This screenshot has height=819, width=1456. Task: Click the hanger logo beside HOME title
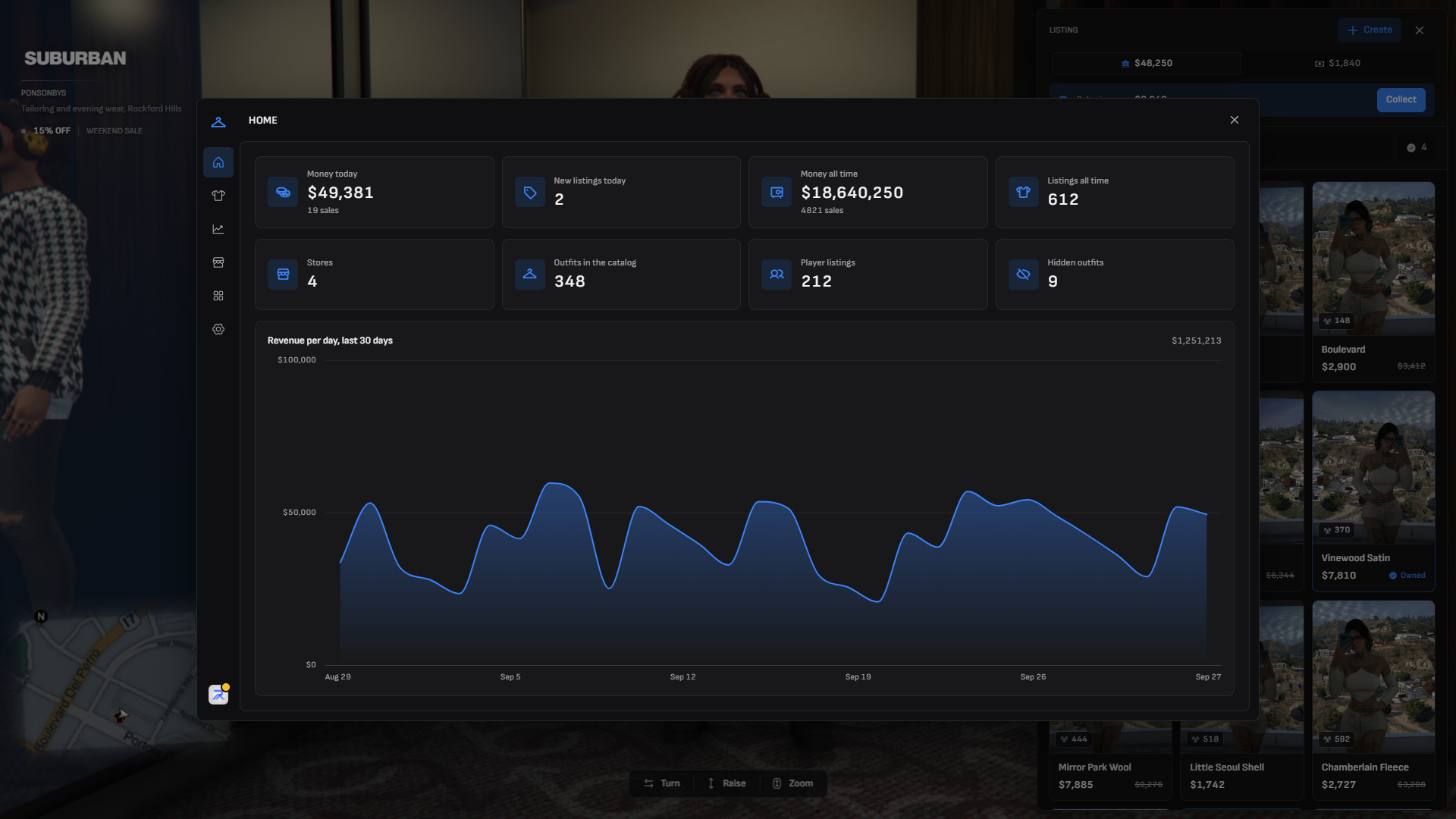(x=218, y=121)
